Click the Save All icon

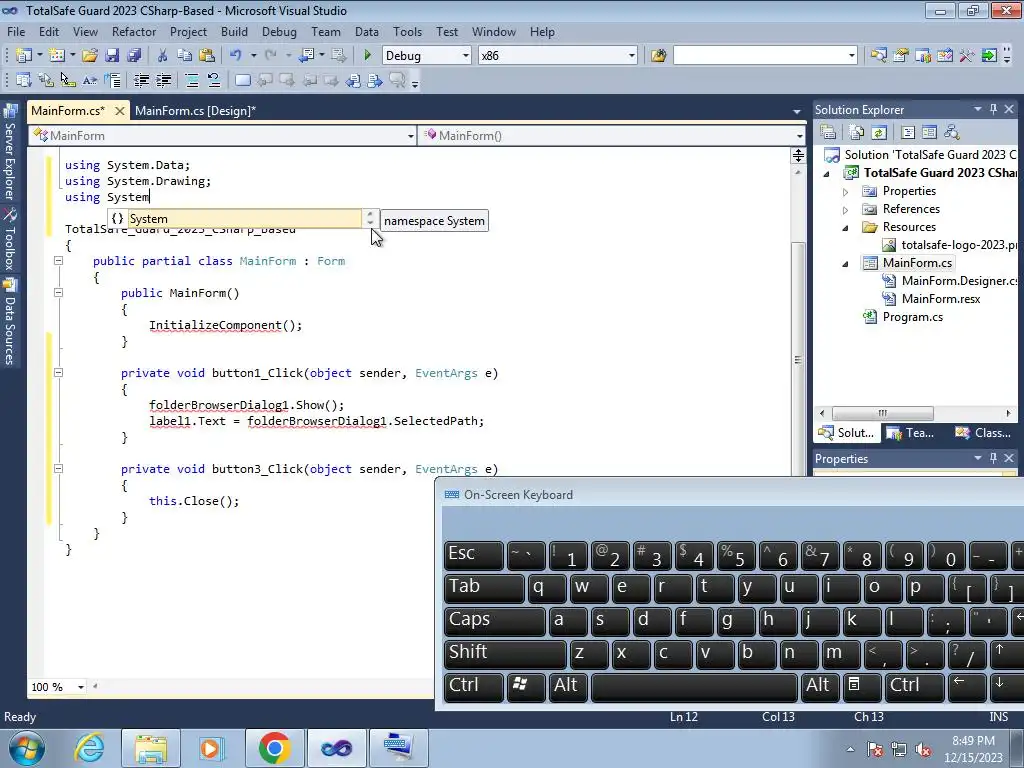(134, 56)
